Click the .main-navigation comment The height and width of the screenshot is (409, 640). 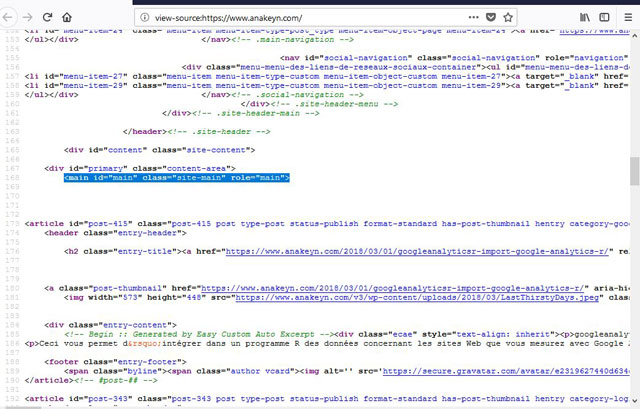[292, 40]
